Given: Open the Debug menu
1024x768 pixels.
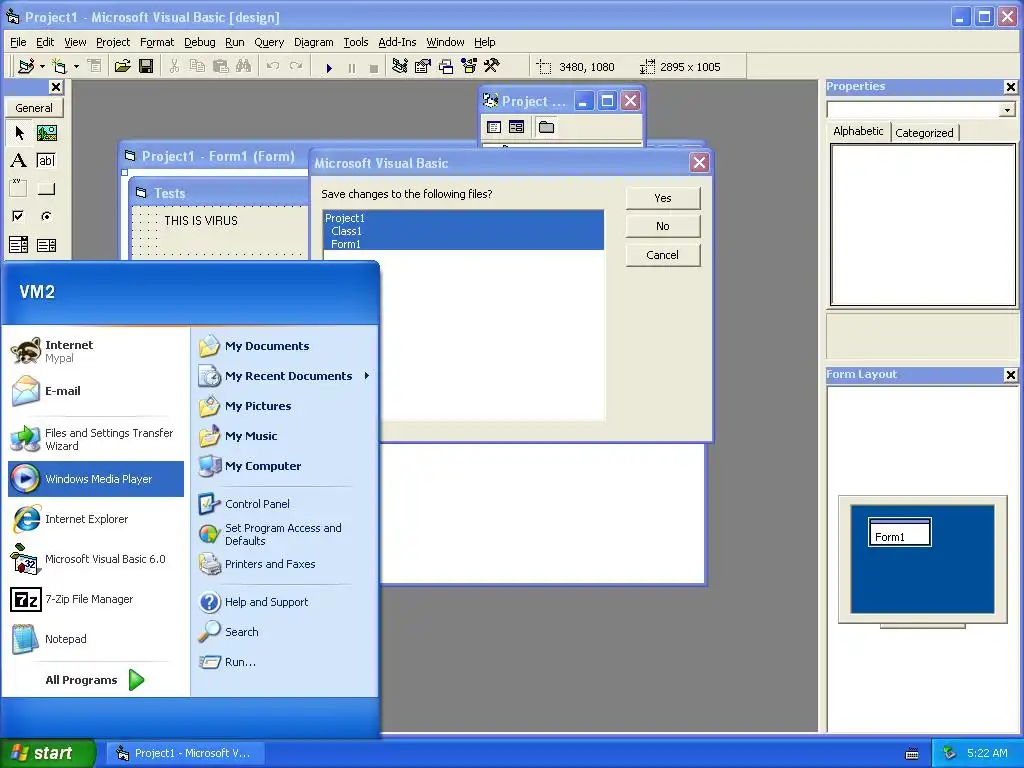Looking at the screenshot, I should (x=199, y=42).
